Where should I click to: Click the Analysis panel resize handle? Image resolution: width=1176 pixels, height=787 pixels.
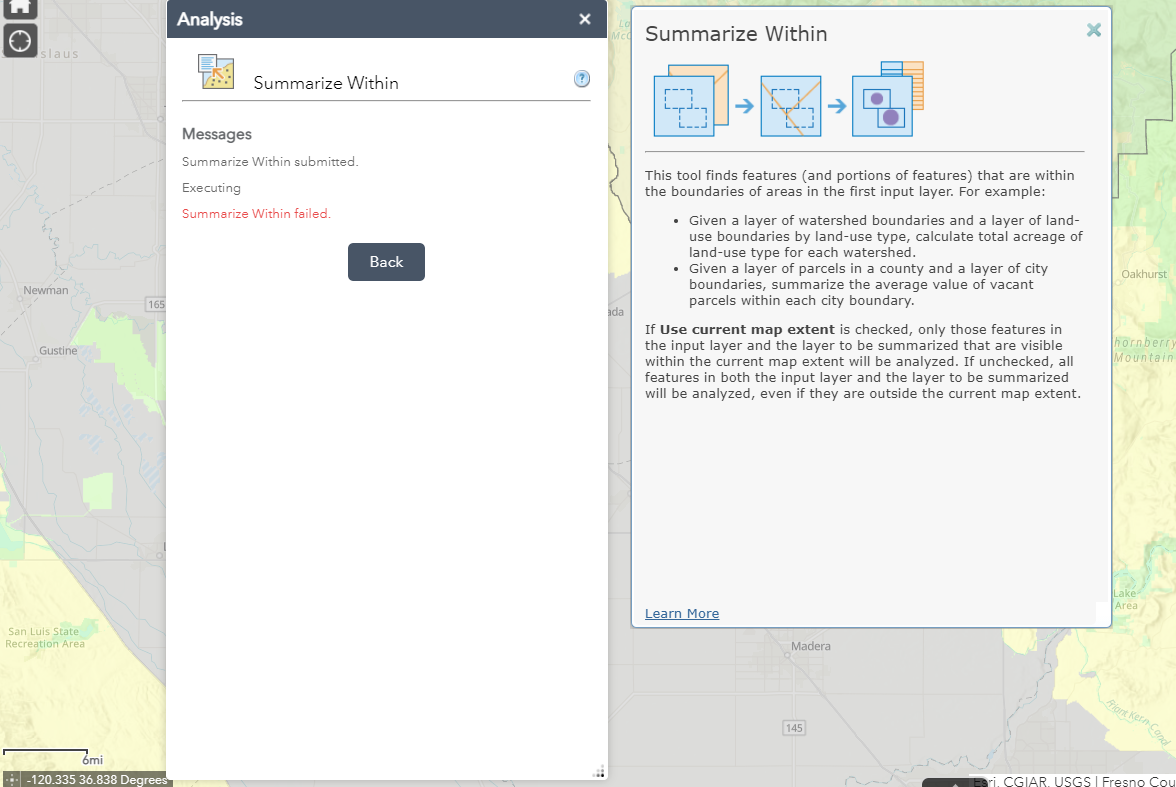click(598, 771)
